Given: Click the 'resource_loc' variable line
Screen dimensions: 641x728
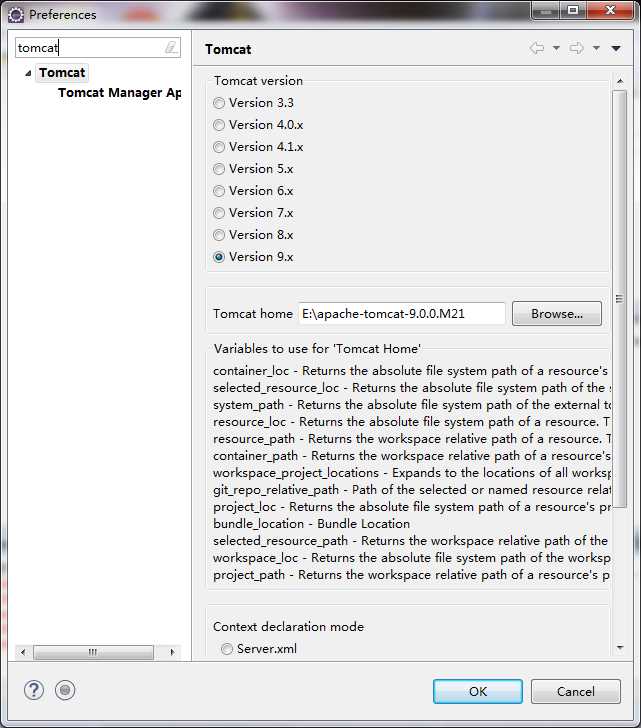Looking at the screenshot, I should [x=411, y=422].
